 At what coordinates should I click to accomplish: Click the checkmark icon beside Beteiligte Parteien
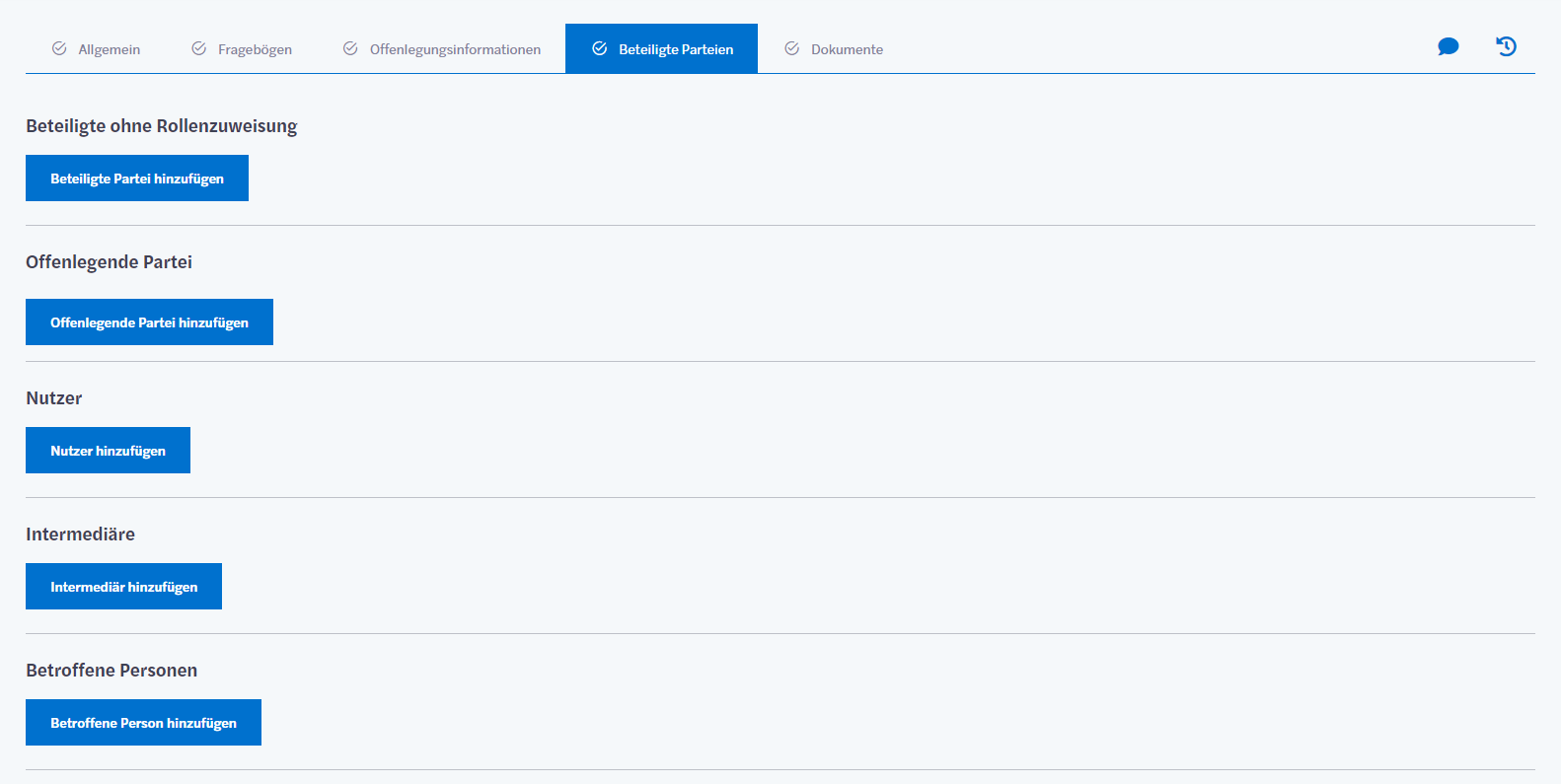(599, 48)
